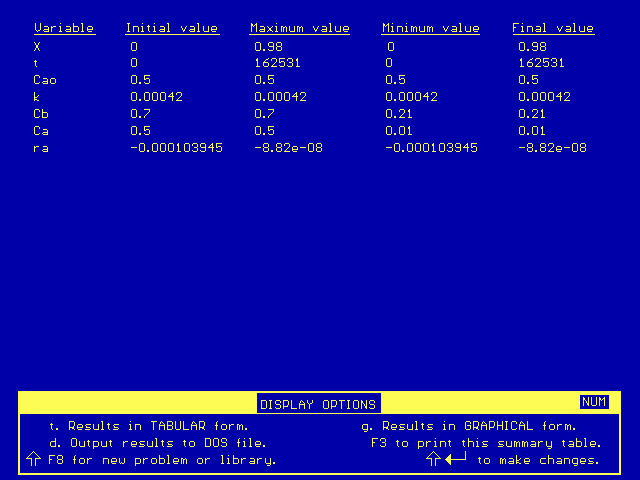Image resolution: width=640 pixels, height=480 pixels.
Task: Click the 'Maximum value' column header
Action: (299, 28)
